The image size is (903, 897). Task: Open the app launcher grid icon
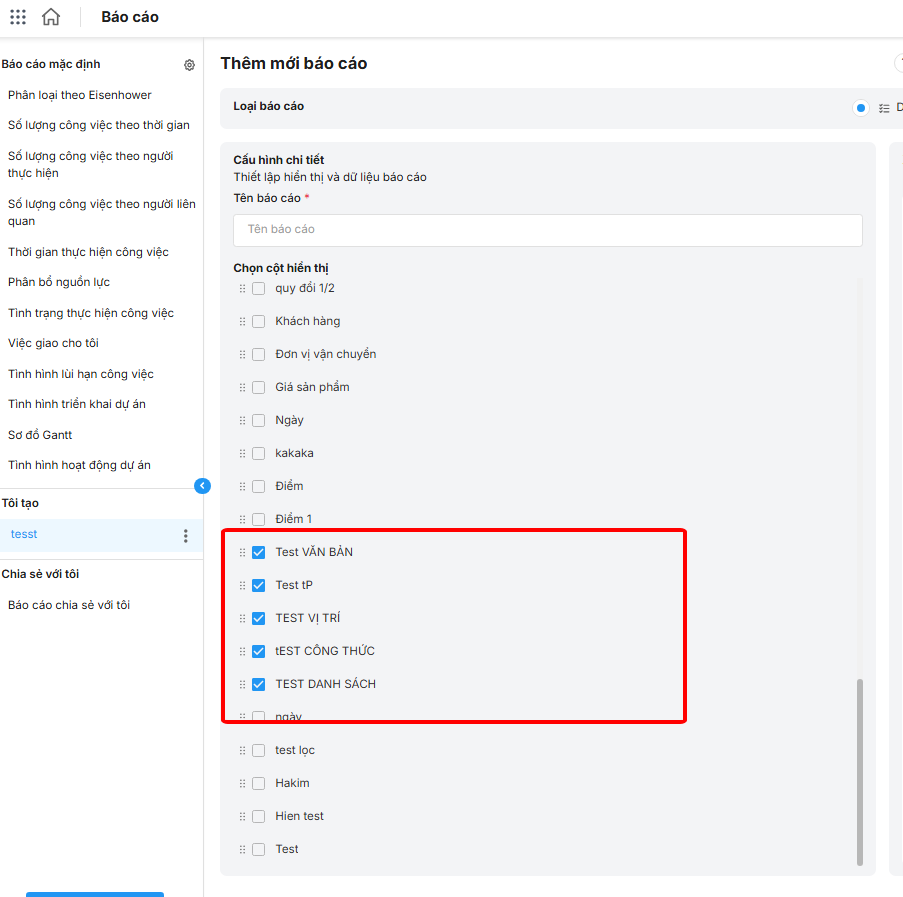[x=18, y=17]
